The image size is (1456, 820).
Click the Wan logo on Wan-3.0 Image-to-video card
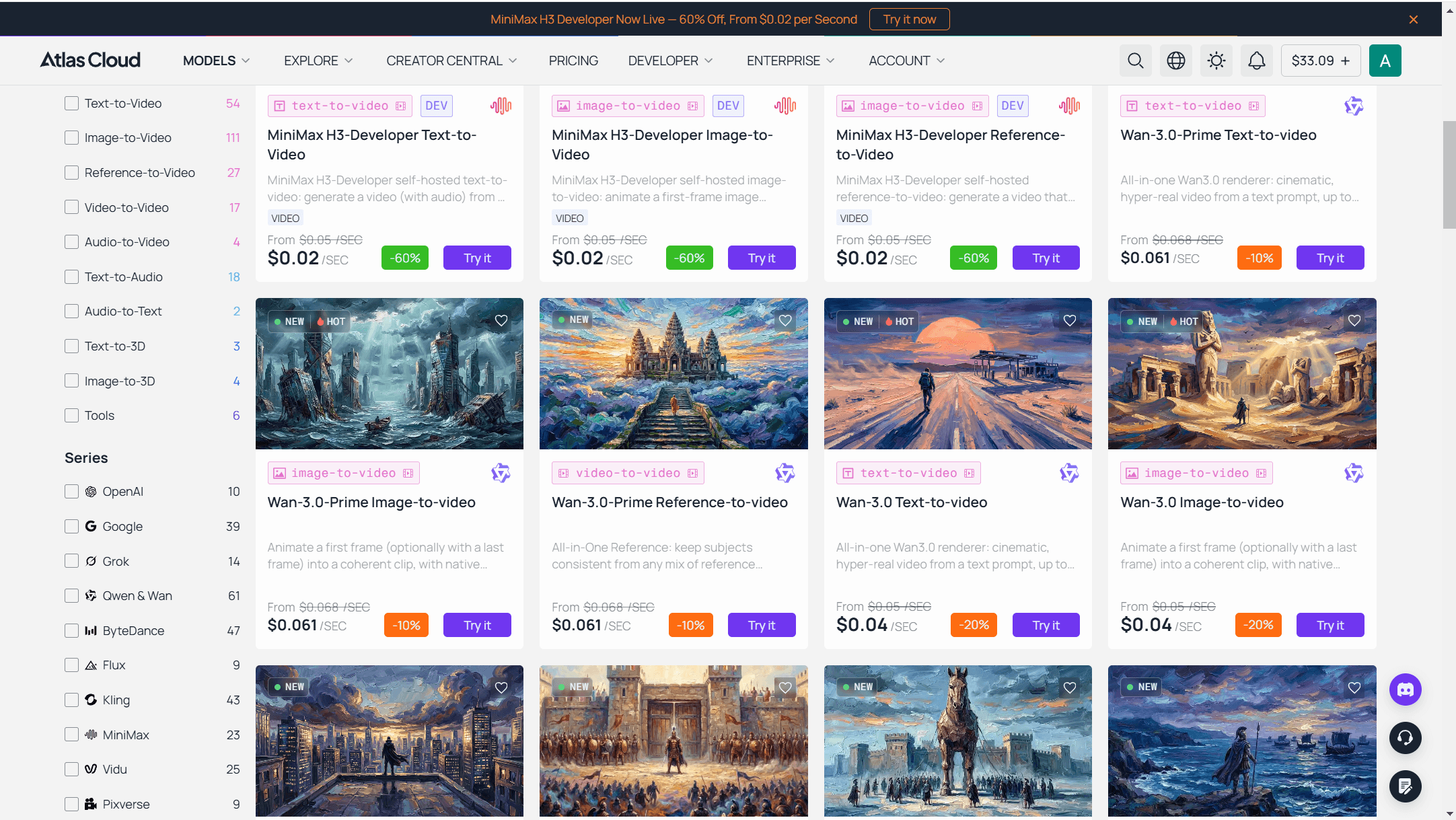tap(1354, 473)
